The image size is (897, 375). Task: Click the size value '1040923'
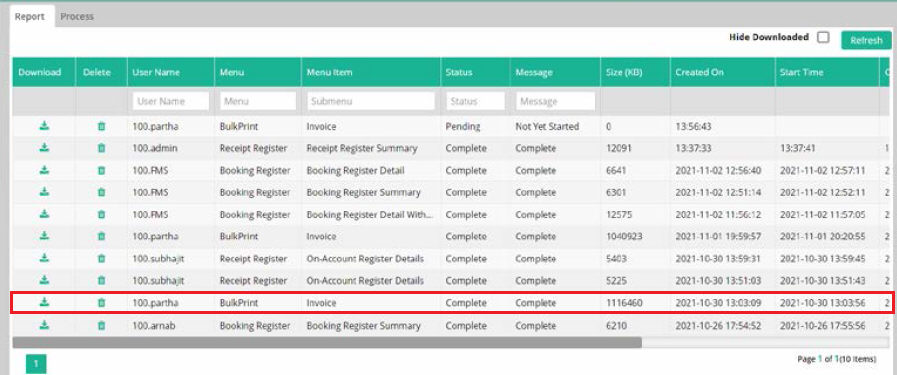624,237
